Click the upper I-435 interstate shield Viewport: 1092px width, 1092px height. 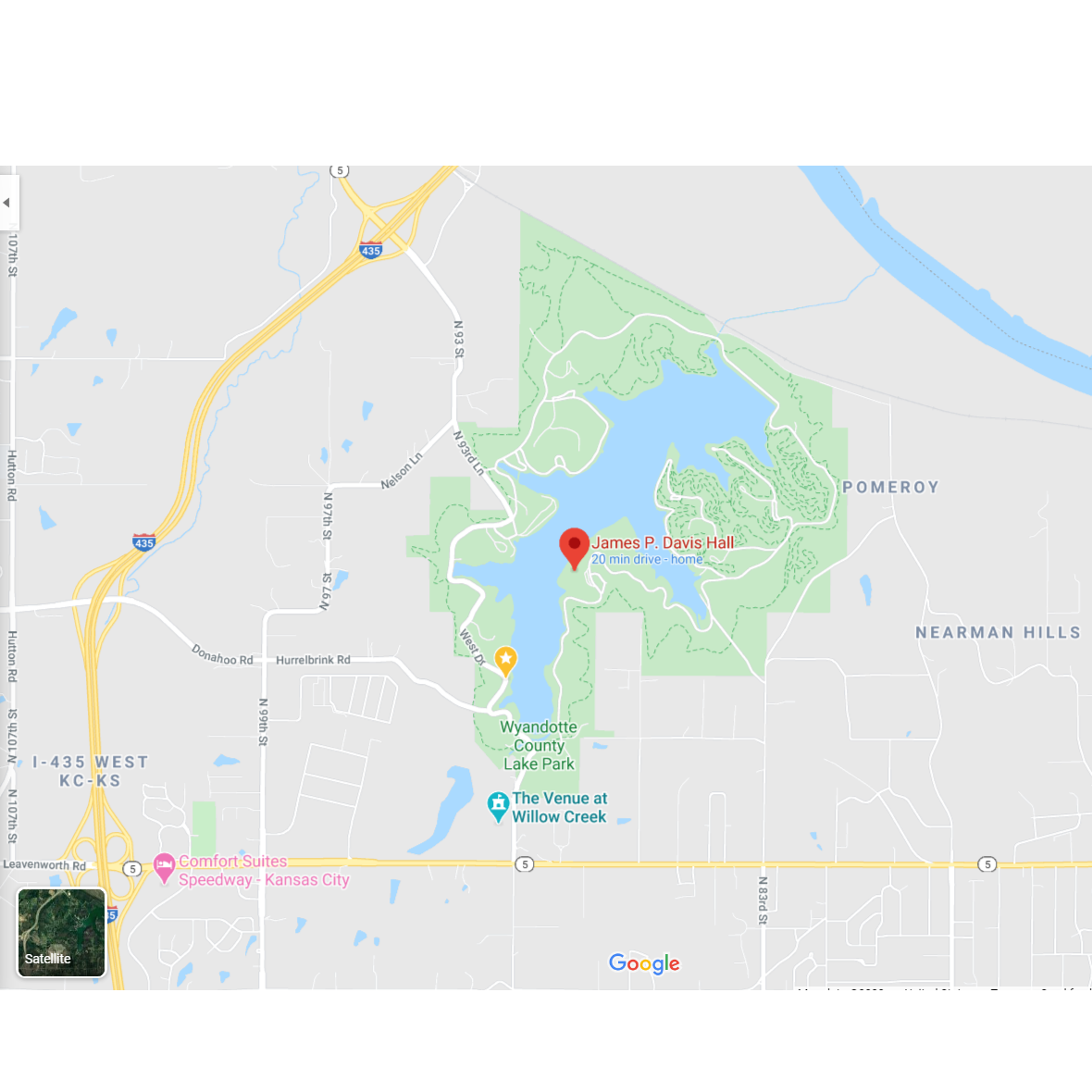click(x=370, y=249)
